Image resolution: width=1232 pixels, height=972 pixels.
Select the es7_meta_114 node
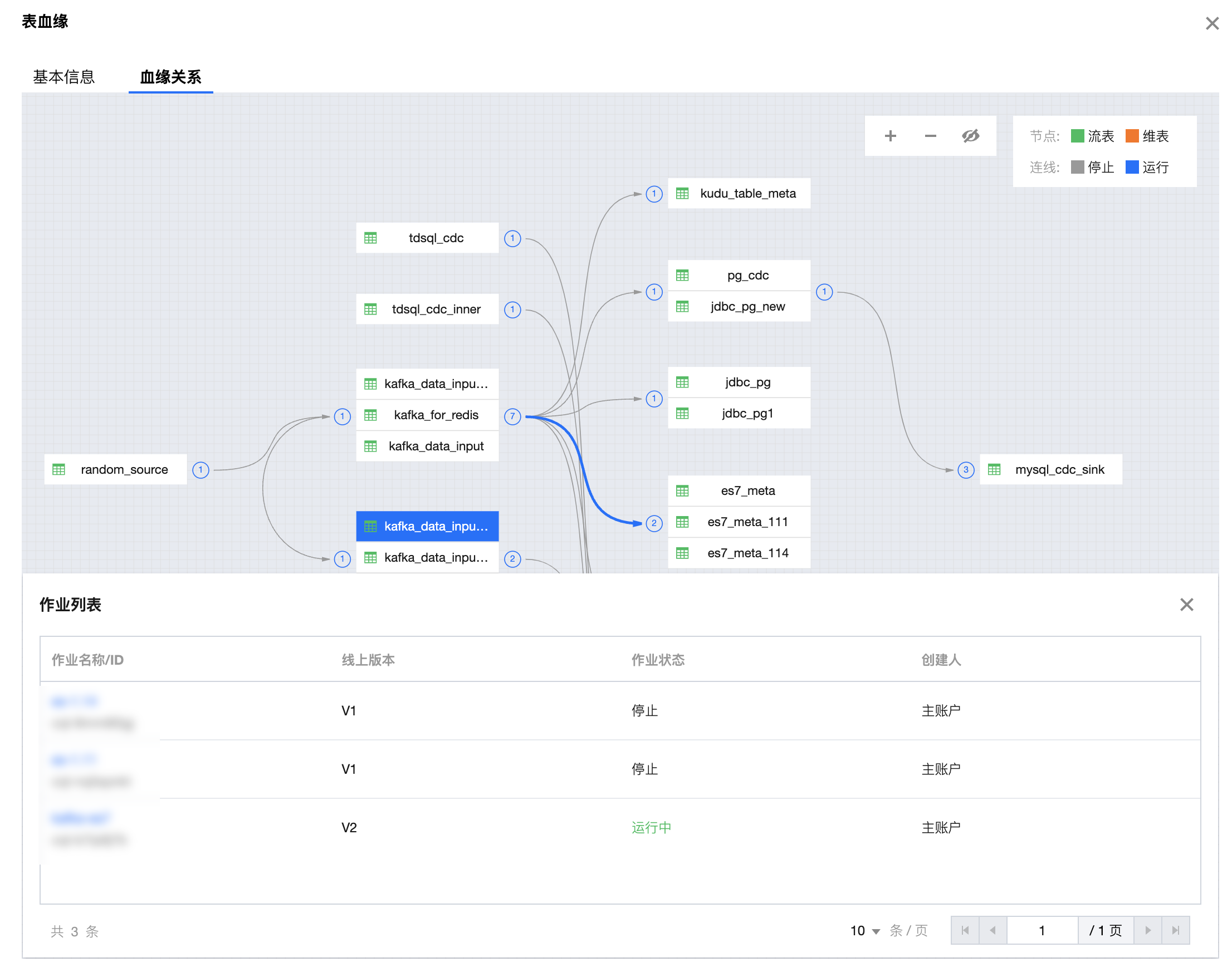point(739,553)
